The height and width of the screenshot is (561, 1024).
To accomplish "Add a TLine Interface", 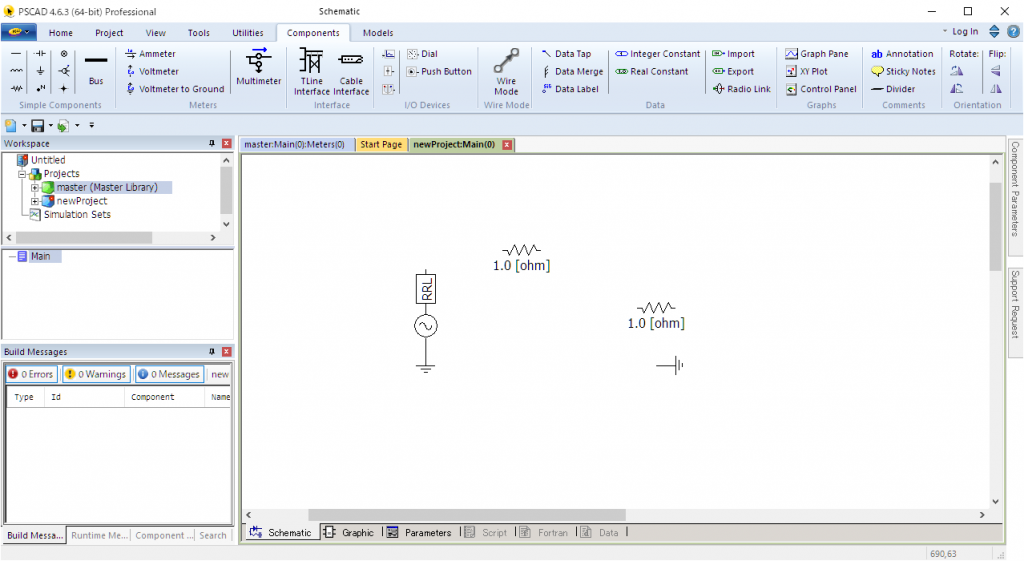I will [x=312, y=72].
